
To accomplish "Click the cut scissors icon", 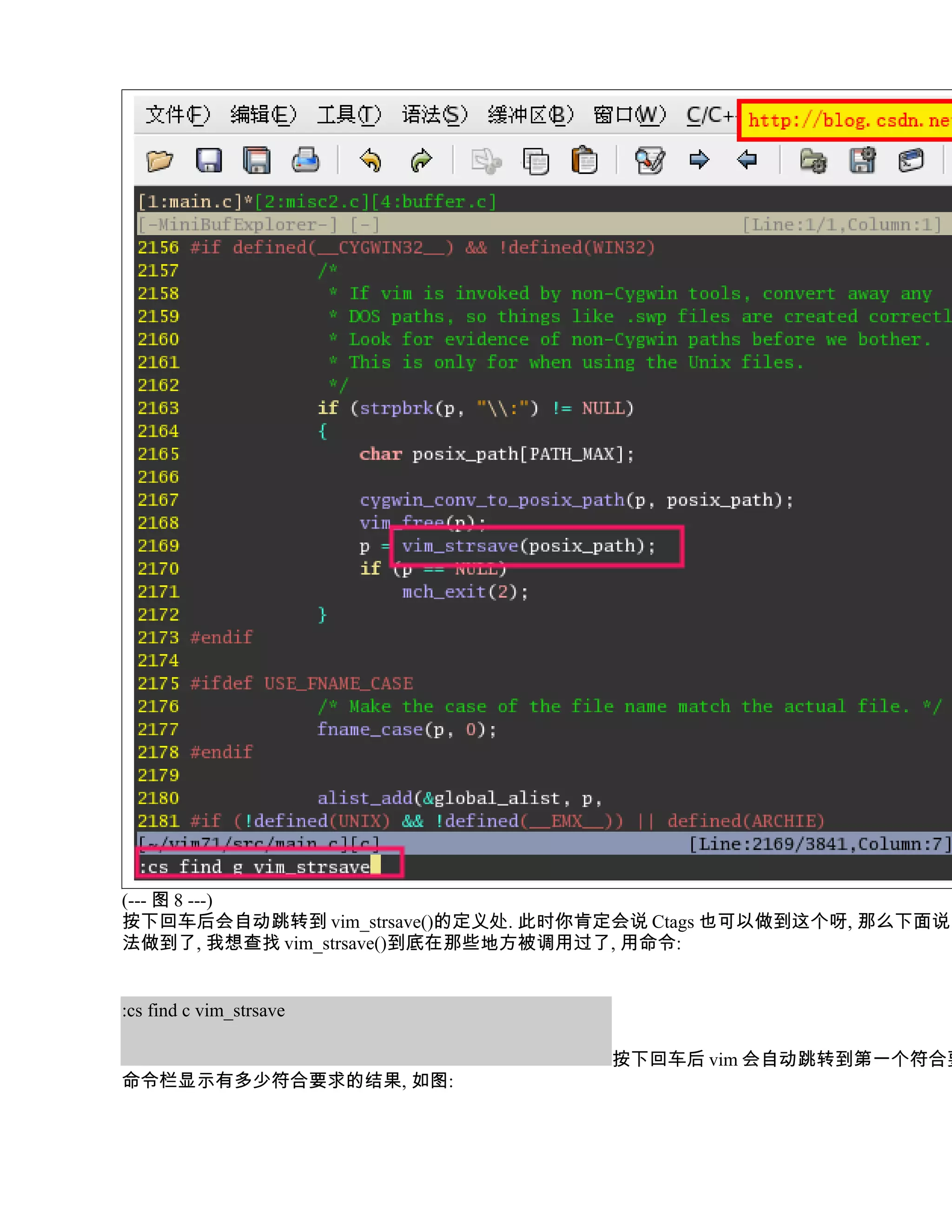I will coord(486,161).
